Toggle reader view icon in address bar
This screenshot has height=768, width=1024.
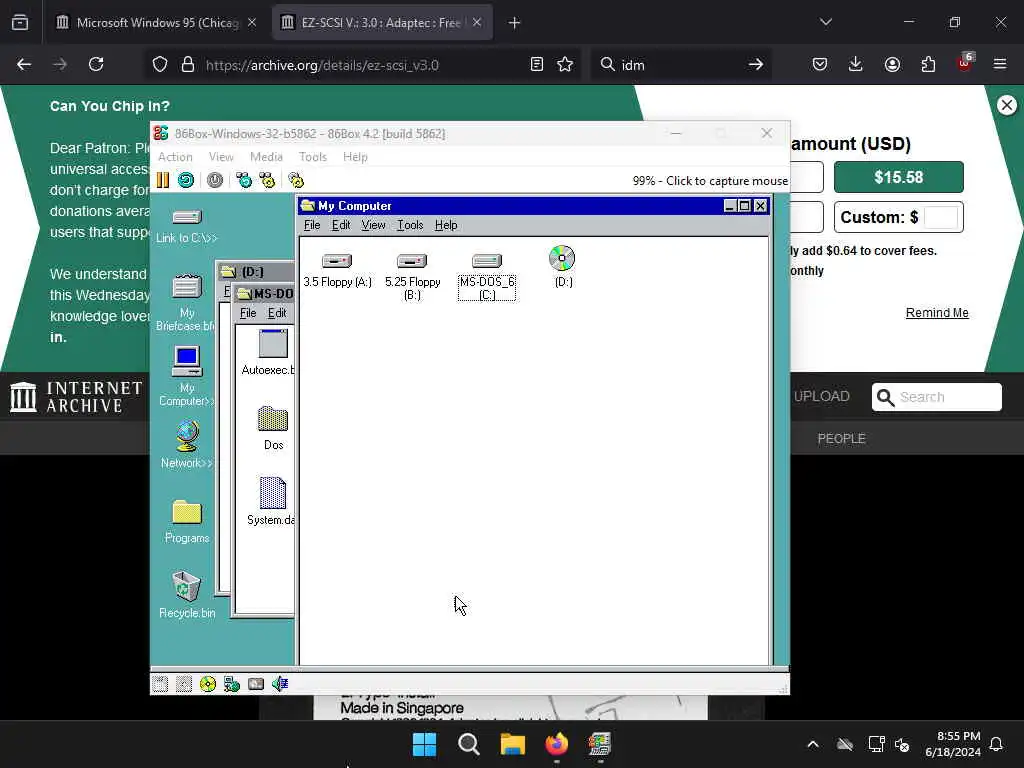[x=537, y=64]
